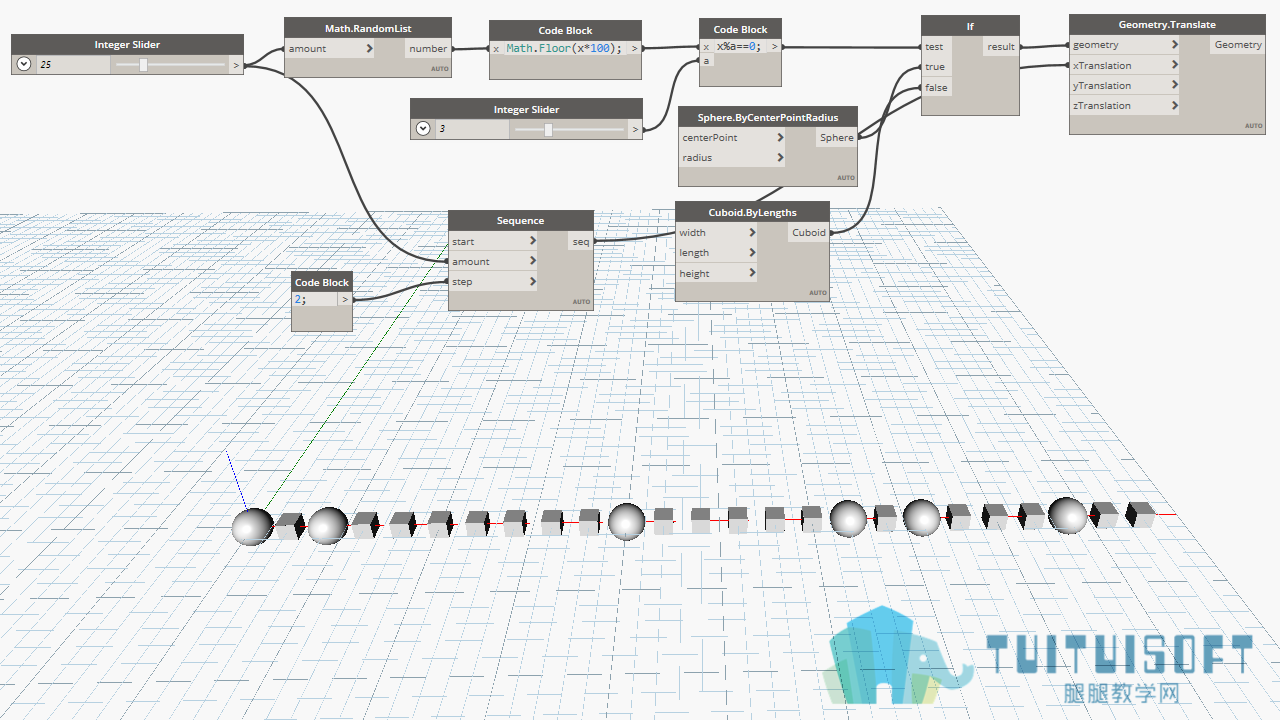Select the Cuboid.ByLengths node header
The height and width of the screenshot is (720, 1280).
coord(752,212)
